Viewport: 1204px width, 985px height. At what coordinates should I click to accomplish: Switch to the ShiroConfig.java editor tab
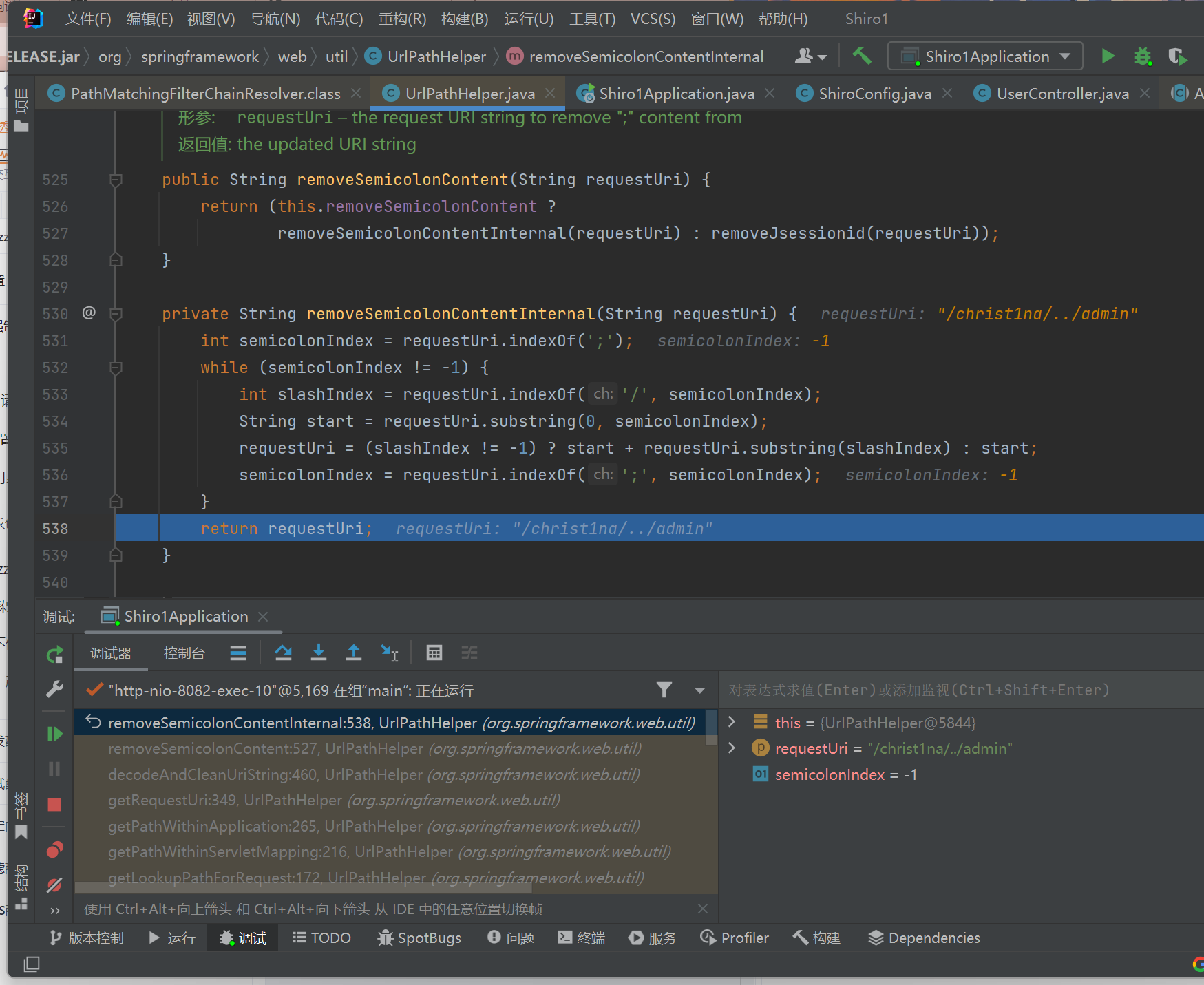pyautogui.click(x=874, y=94)
